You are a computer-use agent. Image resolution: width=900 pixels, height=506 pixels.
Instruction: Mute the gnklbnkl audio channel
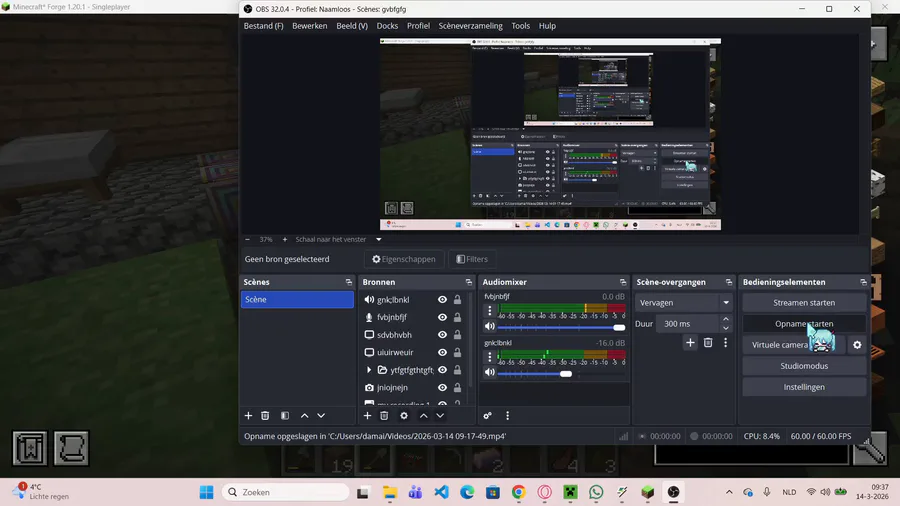point(490,372)
